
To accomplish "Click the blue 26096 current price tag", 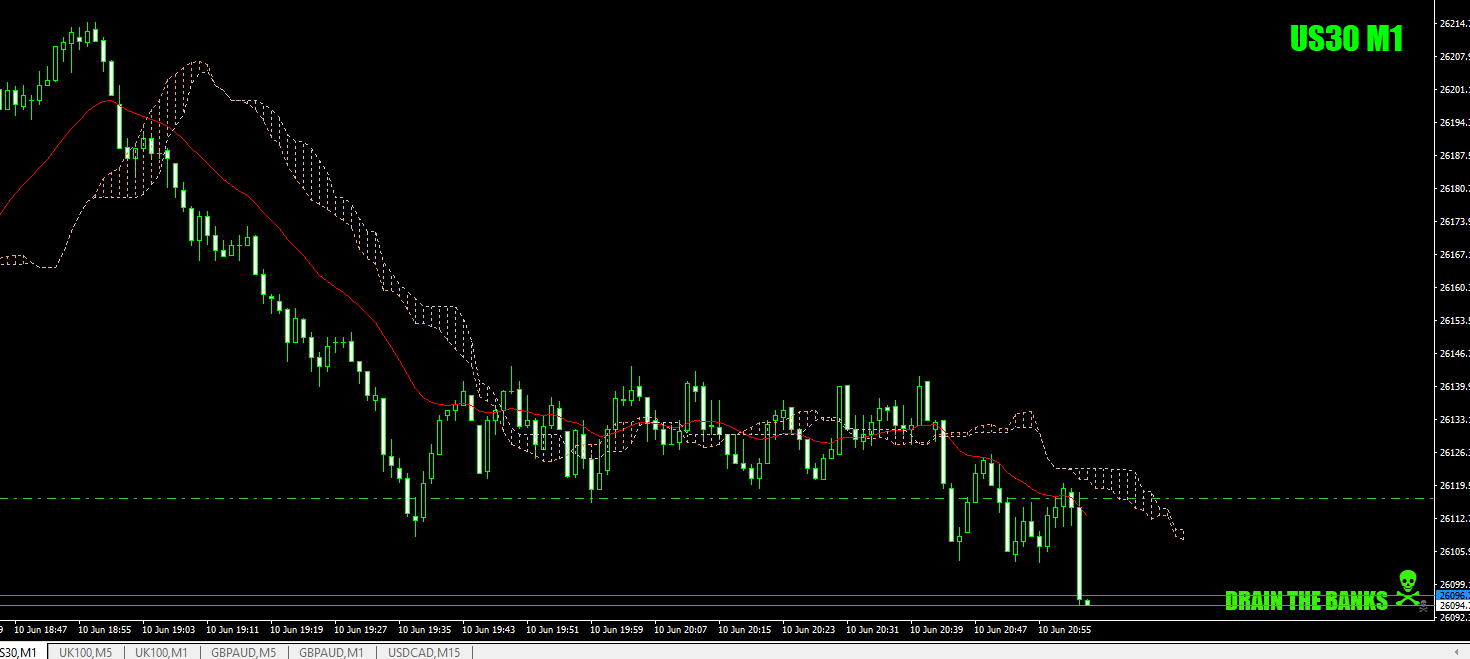I will 1453,595.
